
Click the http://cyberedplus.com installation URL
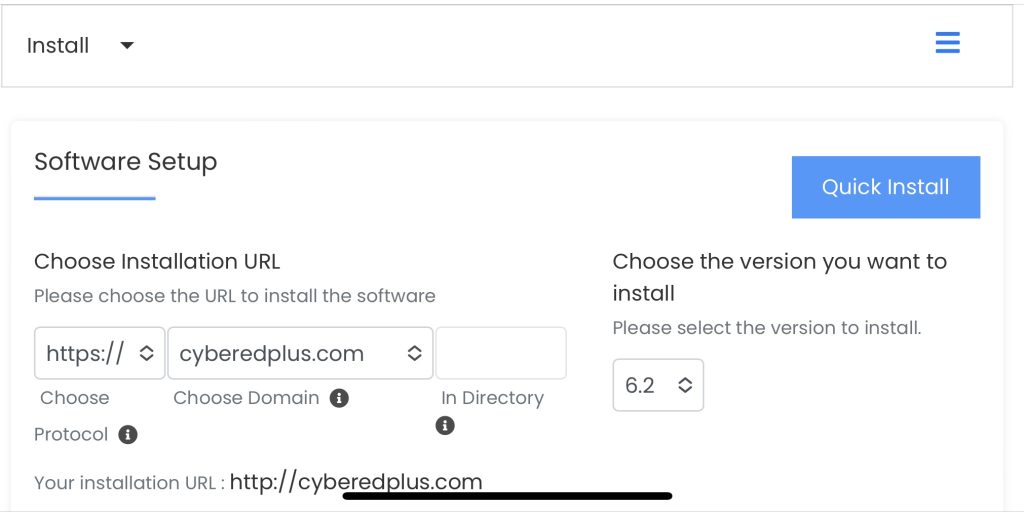tap(356, 482)
